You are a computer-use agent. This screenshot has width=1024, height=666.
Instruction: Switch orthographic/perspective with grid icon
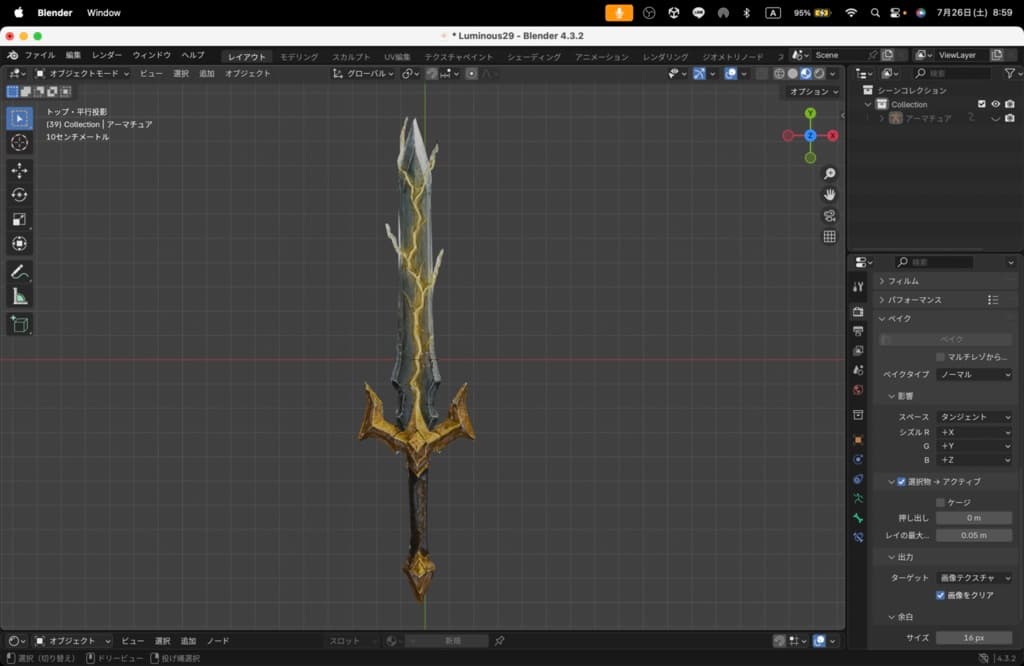point(829,237)
